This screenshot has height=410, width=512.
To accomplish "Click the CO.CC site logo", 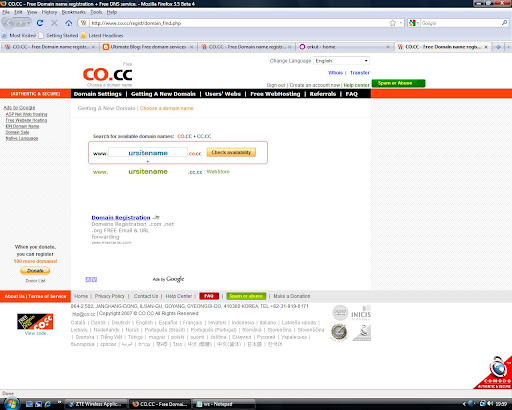I will coord(107,75).
